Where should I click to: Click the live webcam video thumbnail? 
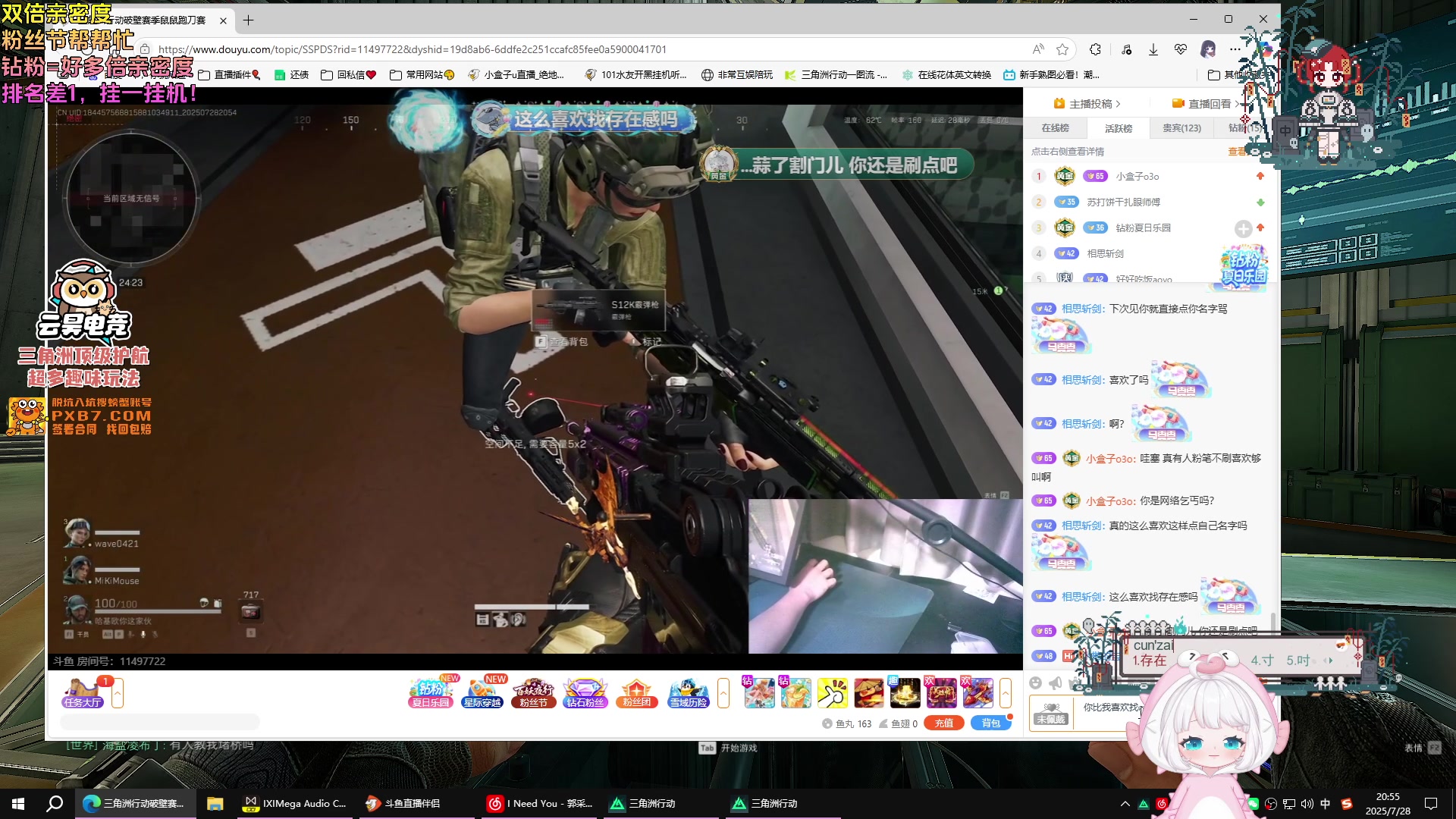coord(885,576)
